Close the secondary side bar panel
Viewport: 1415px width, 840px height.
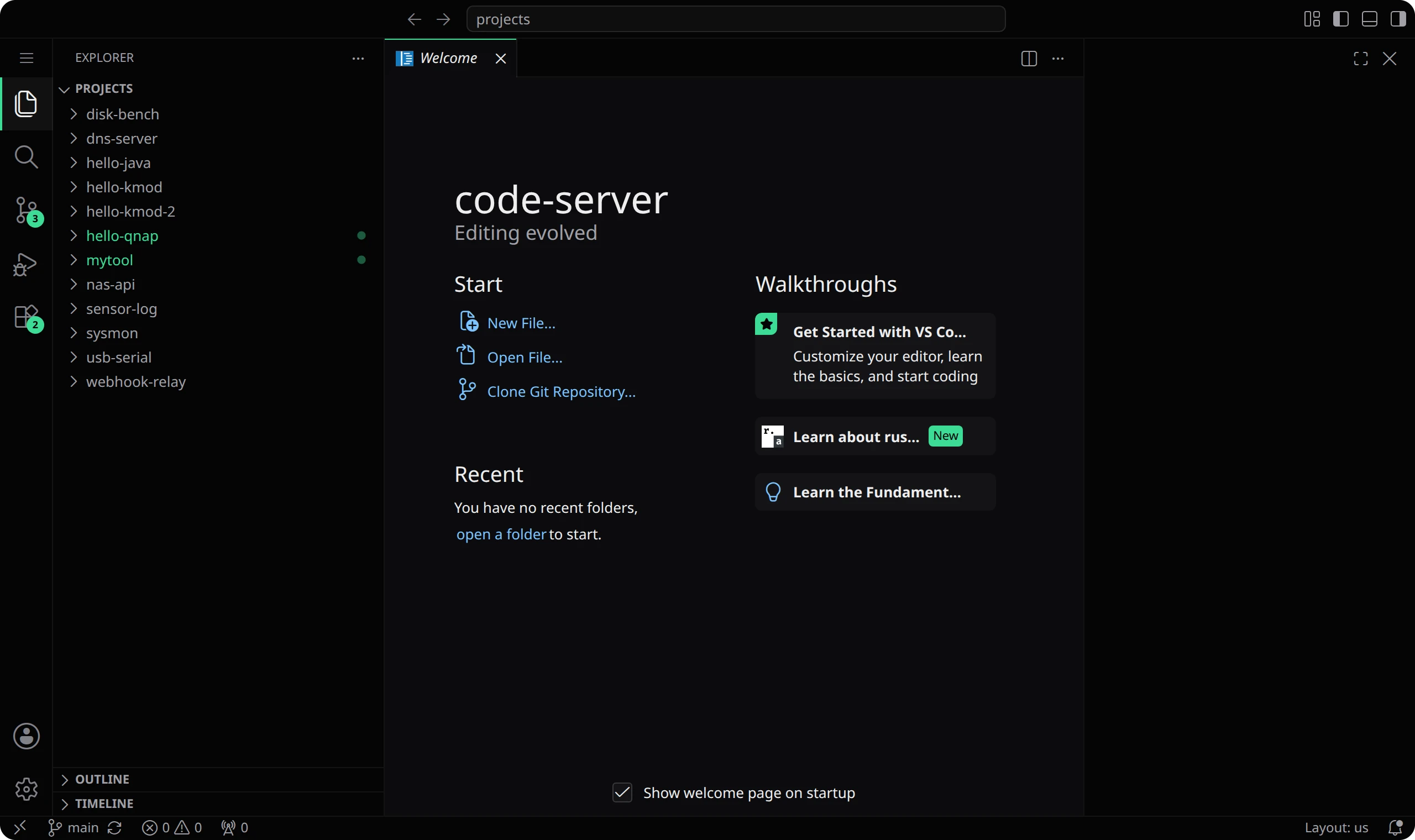(1390, 58)
